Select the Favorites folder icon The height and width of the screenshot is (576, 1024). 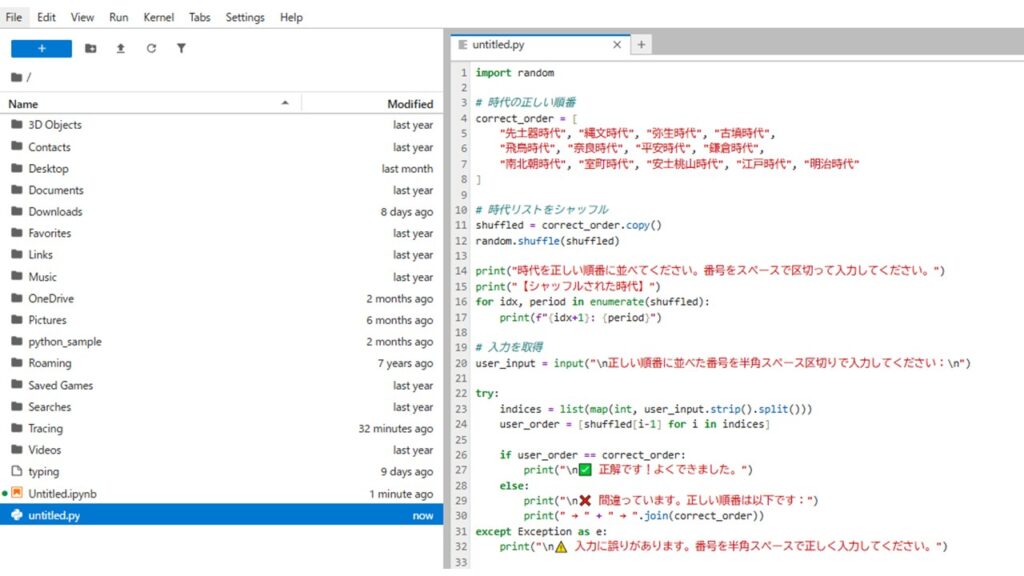pyautogui.click(x=17, y=232)
